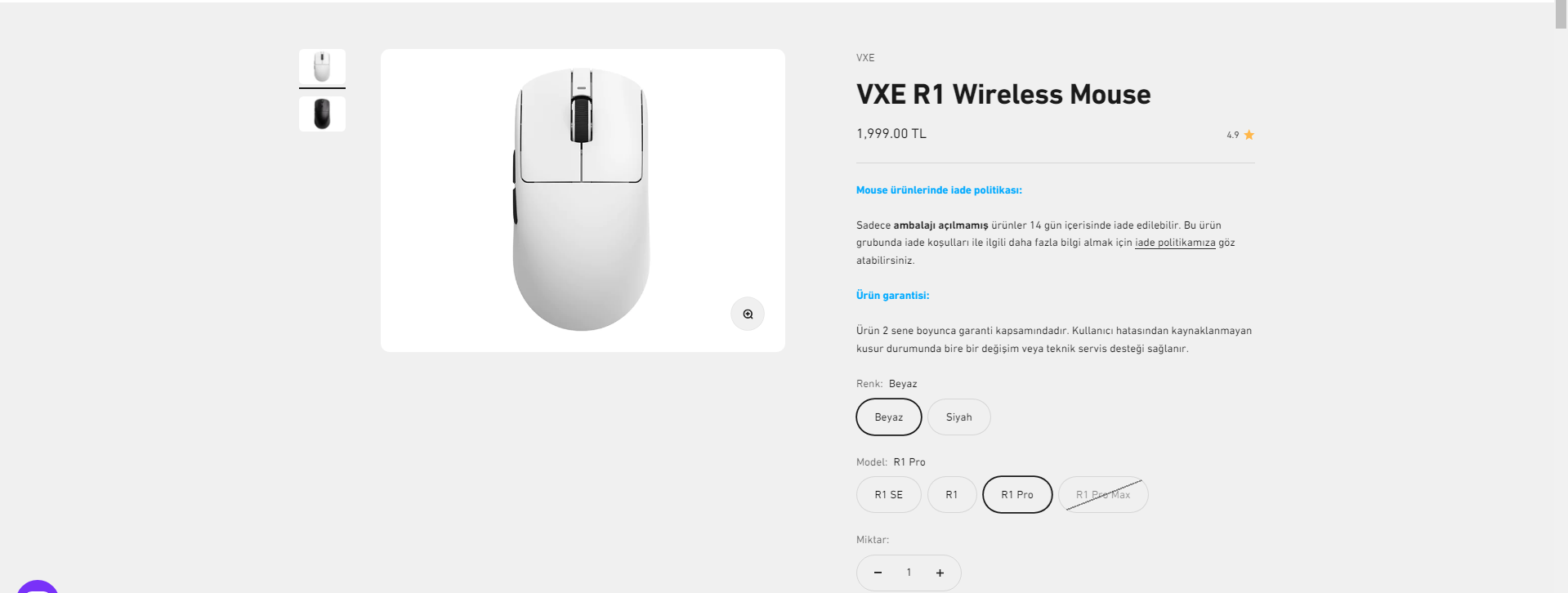This screenshot has width=1568, height=593.
Task: Open the iade politikamıza link
Action: pos(1175,243)
